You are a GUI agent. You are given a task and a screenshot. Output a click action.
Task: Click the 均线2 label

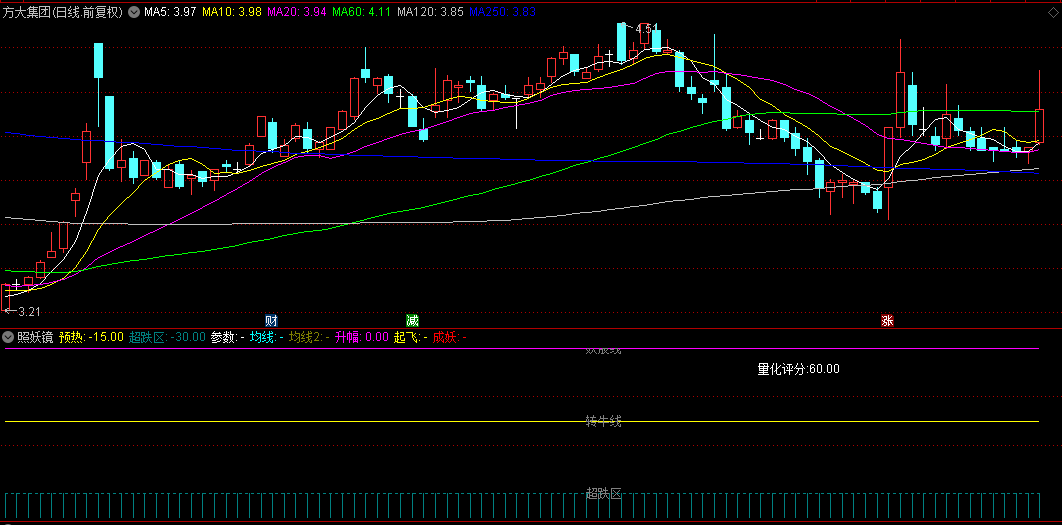(309, 337)
